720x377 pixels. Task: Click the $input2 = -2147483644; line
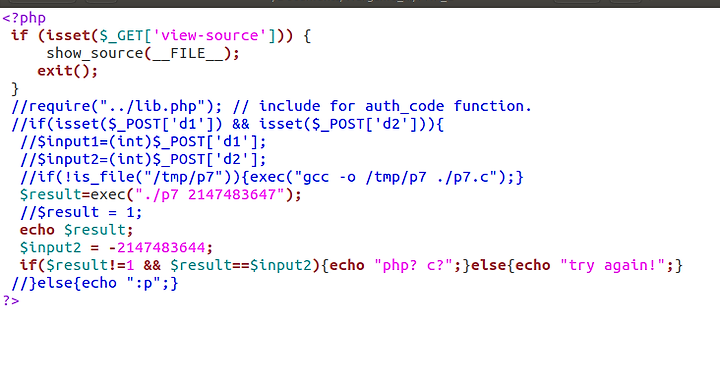(x=116, y=248)
